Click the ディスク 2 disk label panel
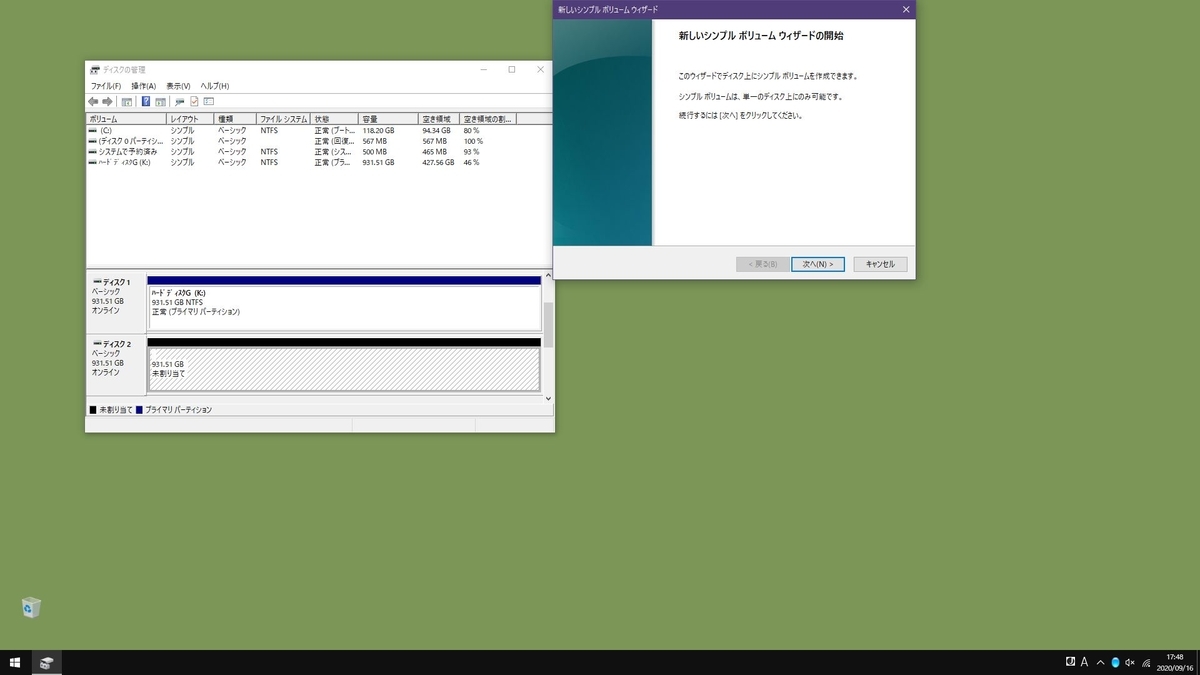The width and height of the screenshot is (1200, 675). coord(116,363)
